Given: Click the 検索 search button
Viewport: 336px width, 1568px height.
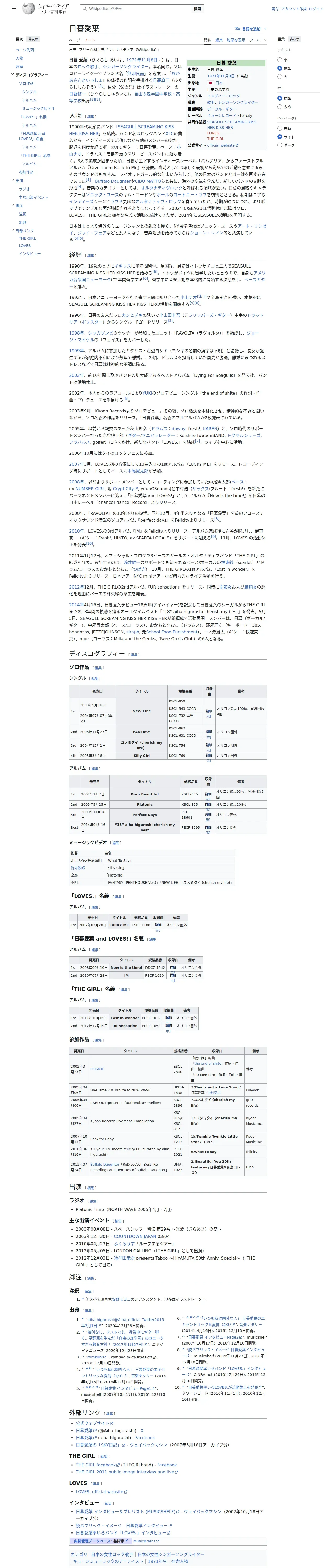Looking at the screenshot, I should click(198, 9).
